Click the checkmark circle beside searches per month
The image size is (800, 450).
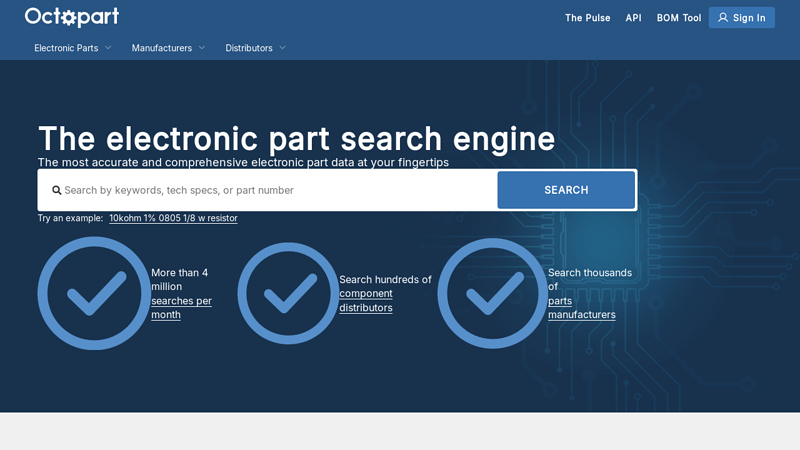click(94, 293)
